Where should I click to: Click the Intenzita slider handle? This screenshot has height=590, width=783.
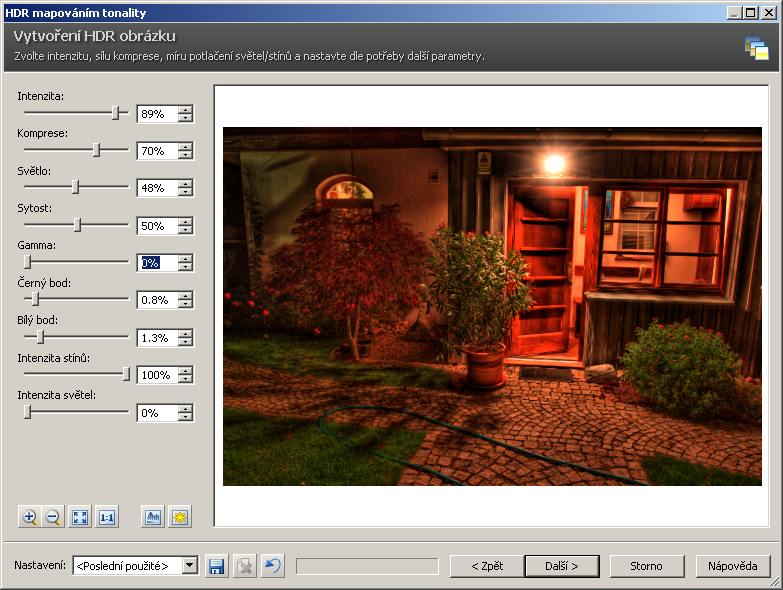(116, 113)
